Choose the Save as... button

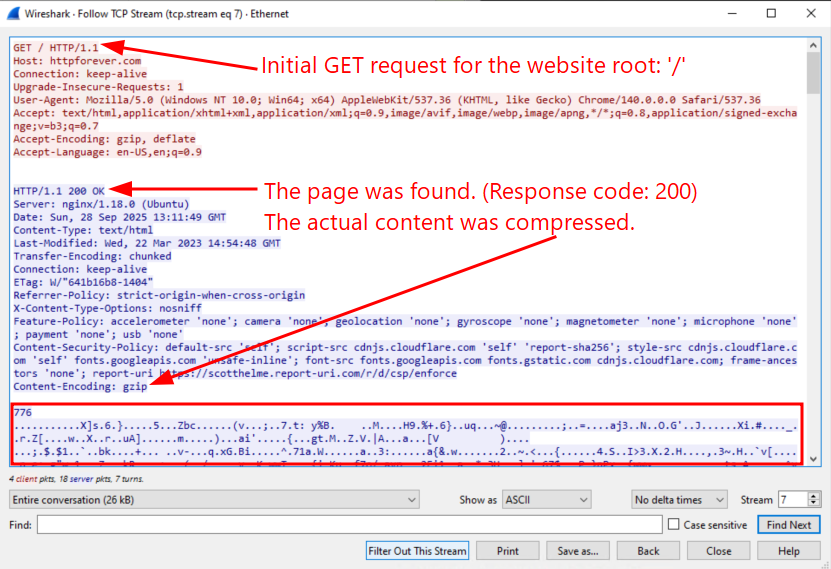[577, 551]
